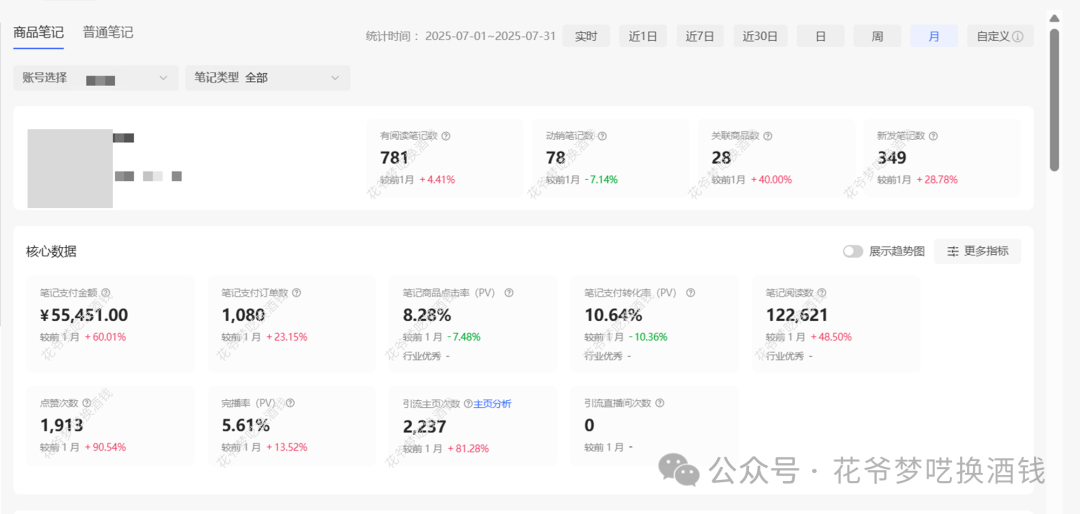This screenshot has height=514, width=1080.
Task: Click the vertical page scrollbar thumb
Action: click(1054, 100)
